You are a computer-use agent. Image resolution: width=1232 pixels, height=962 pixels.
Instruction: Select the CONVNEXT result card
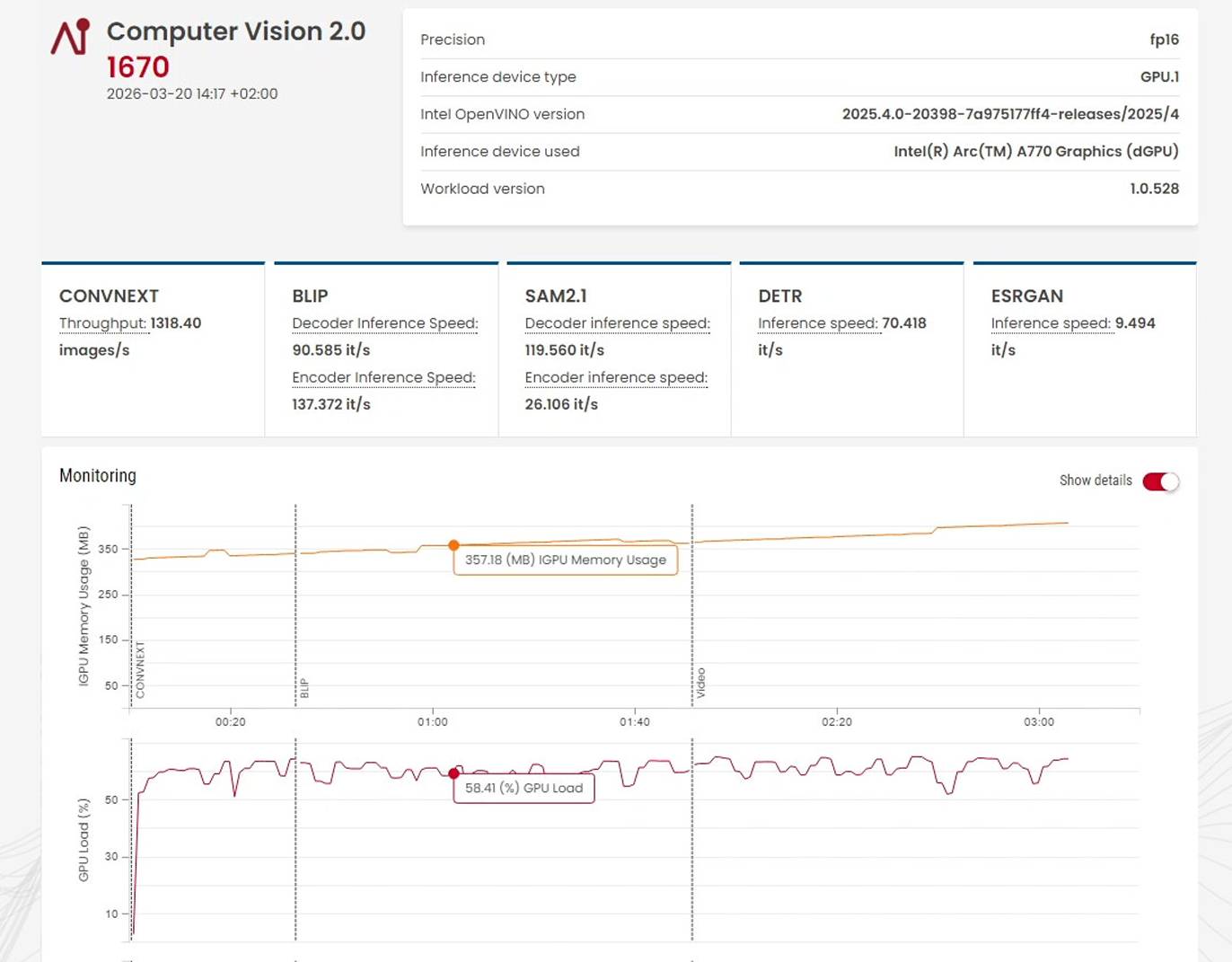153,349
